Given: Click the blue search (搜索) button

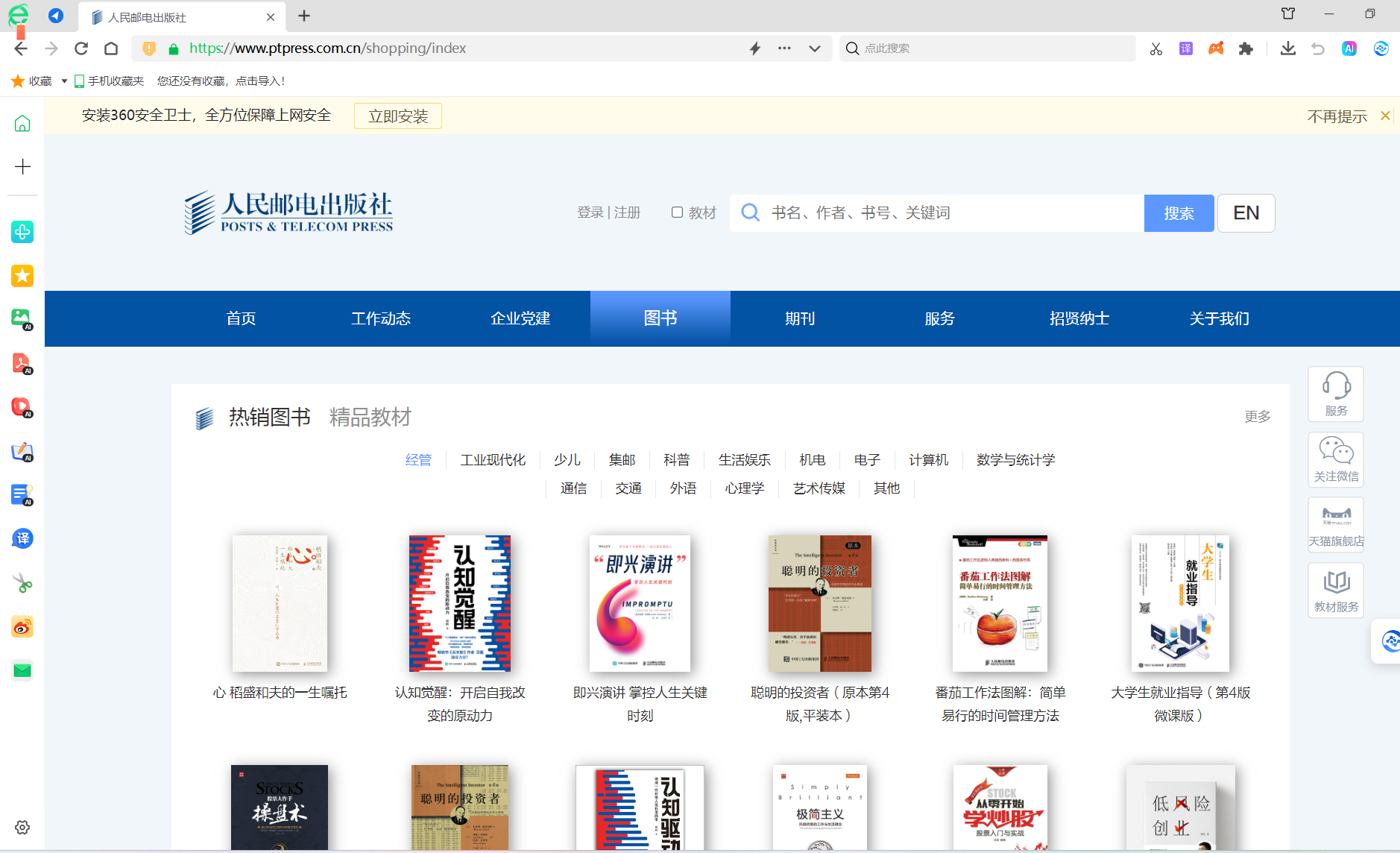Looking at the screenshot, I should point(1179,213).
